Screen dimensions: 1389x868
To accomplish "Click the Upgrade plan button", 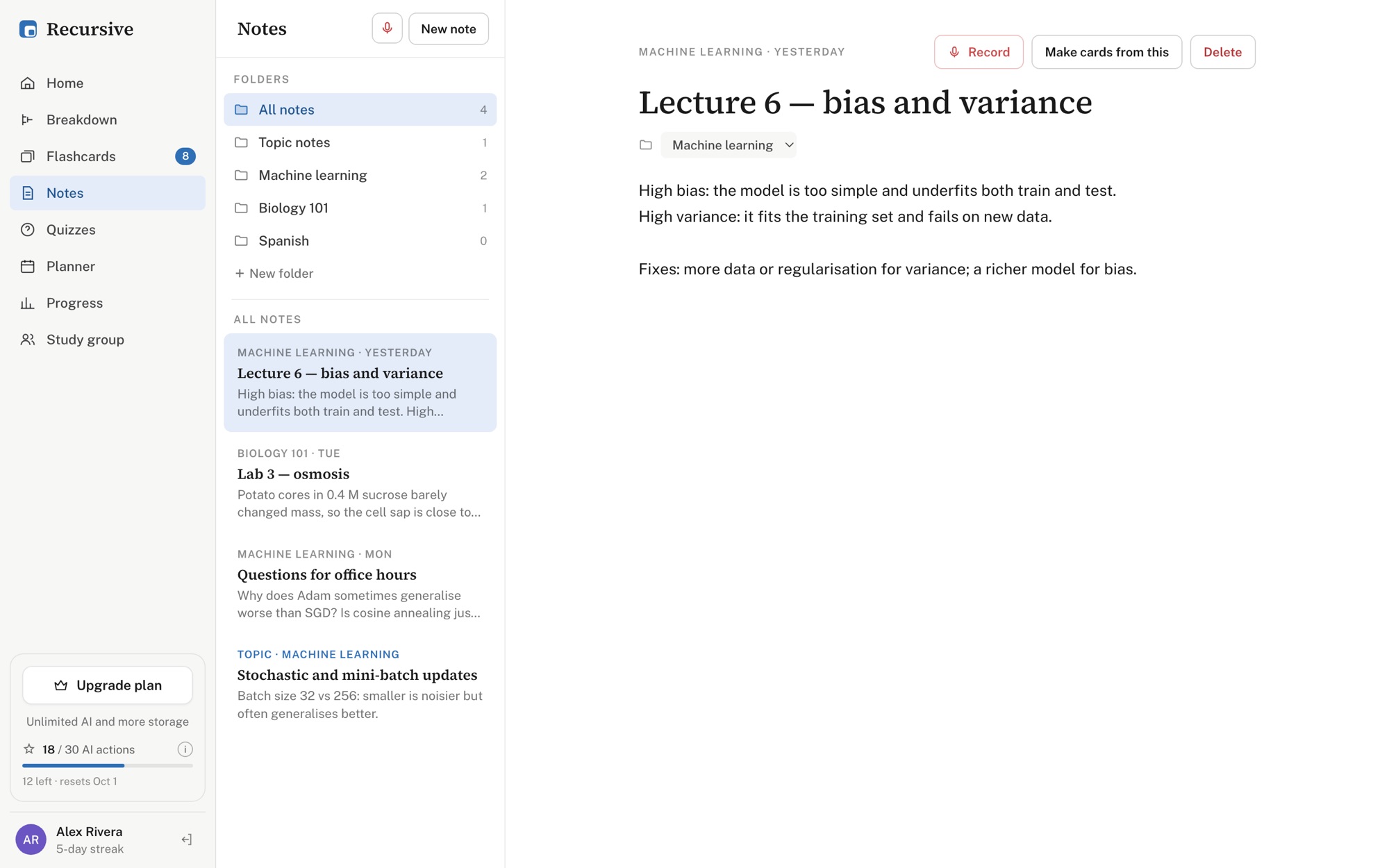I will tap(108, 685).
